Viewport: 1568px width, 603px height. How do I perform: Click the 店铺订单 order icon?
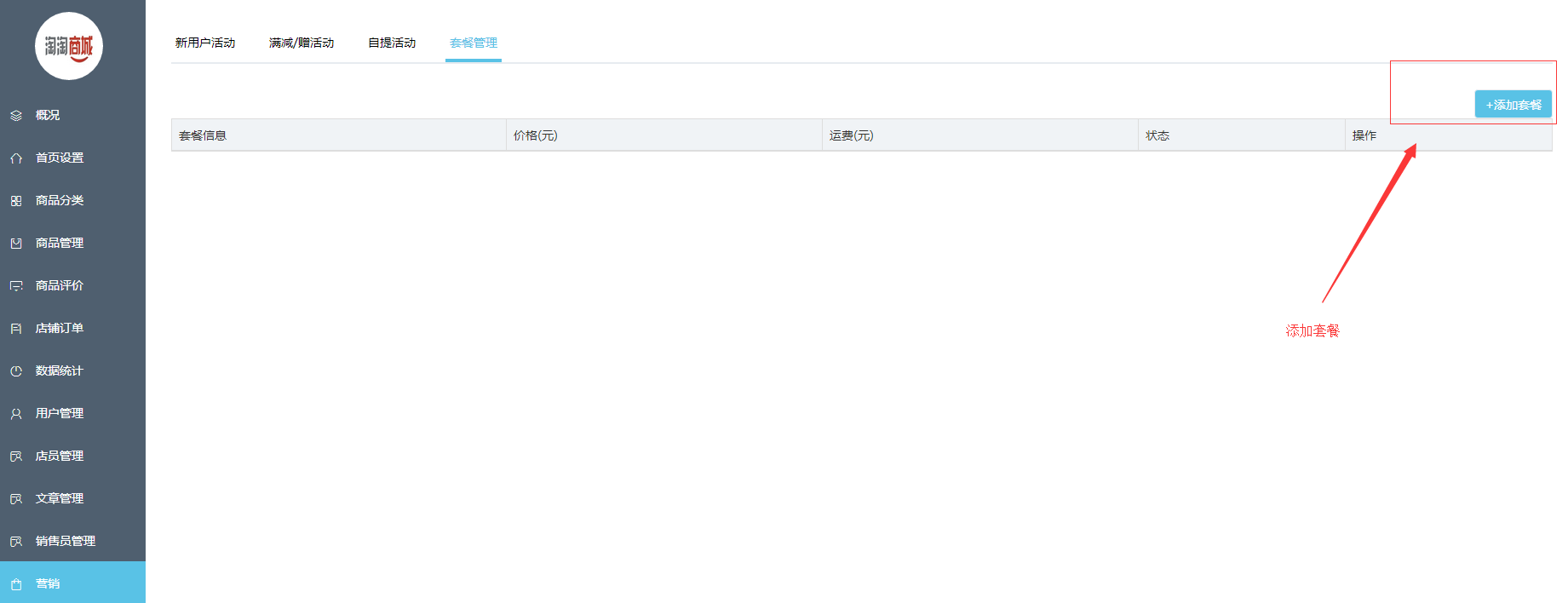tap(16, 328)
